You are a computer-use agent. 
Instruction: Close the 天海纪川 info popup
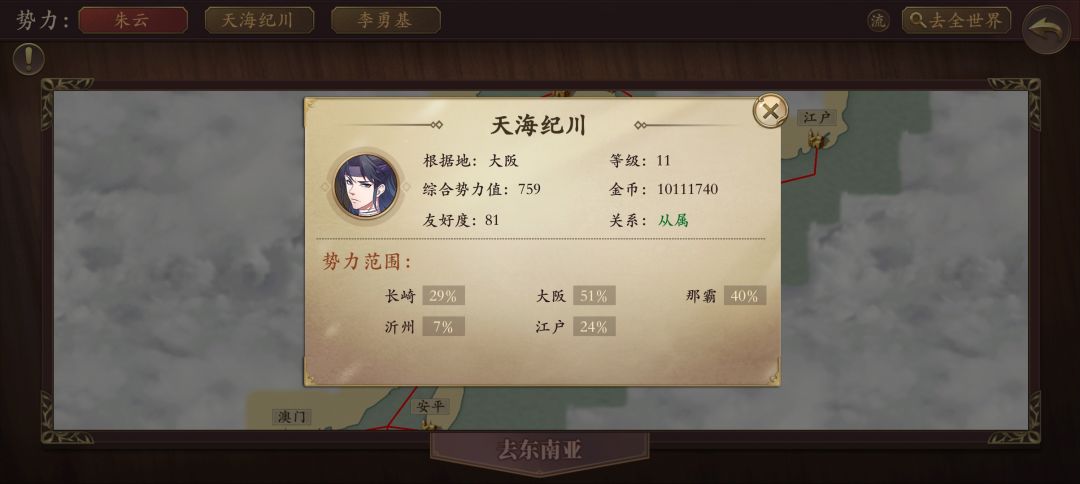tap(770, 111)
